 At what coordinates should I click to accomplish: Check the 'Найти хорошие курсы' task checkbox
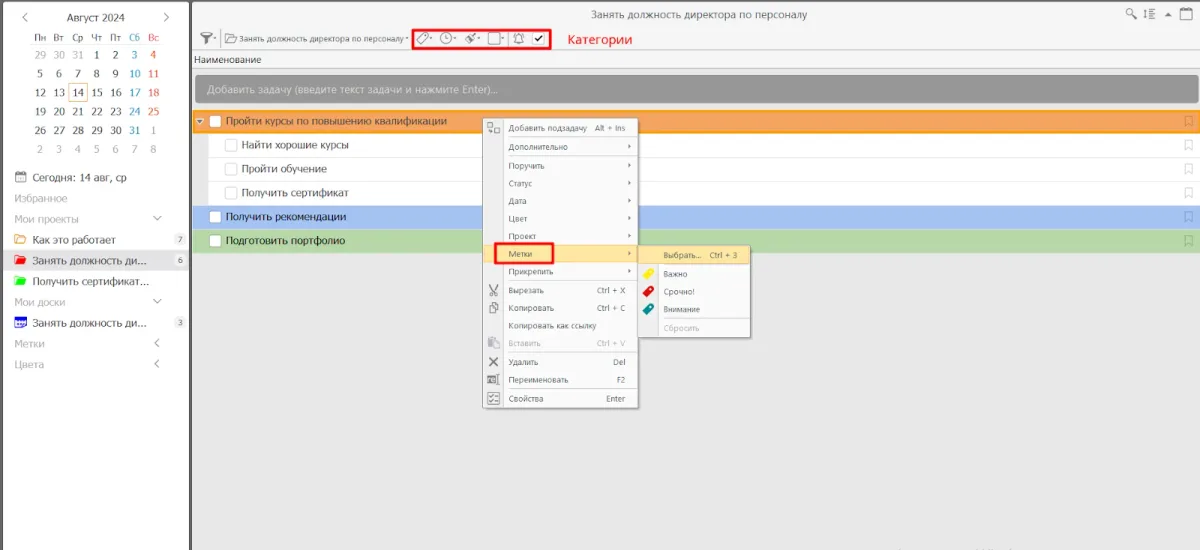[x=231, y=145]
